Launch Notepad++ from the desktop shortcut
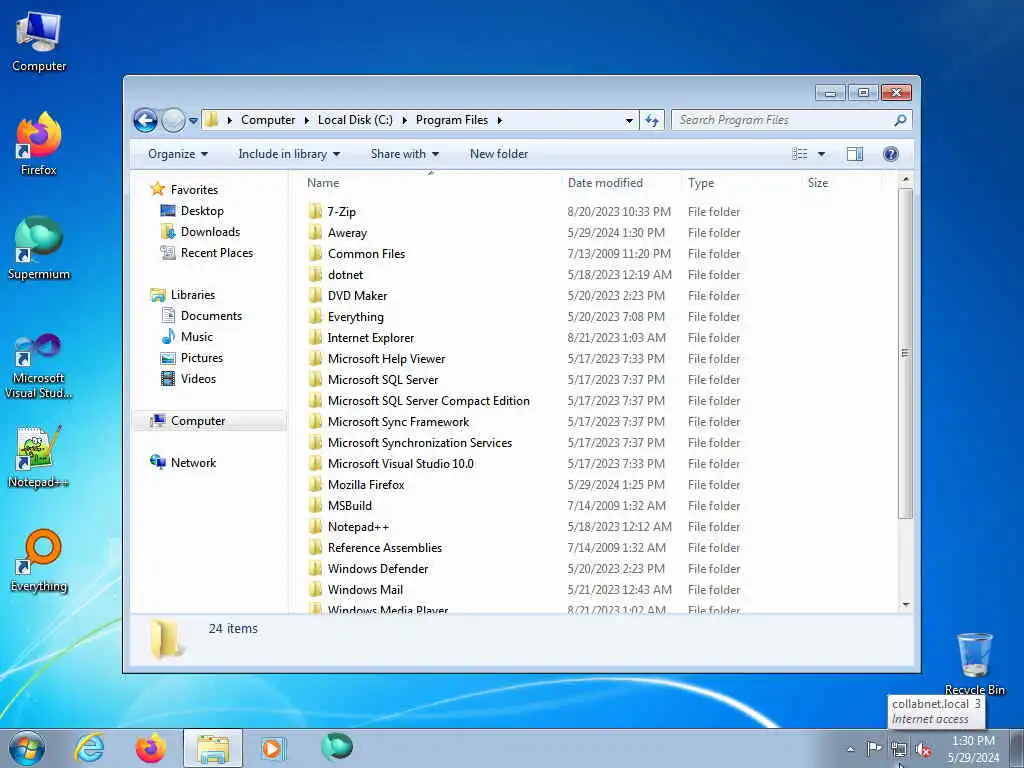This screenshot has height=768, width=1024. click(x=39, y=456)
